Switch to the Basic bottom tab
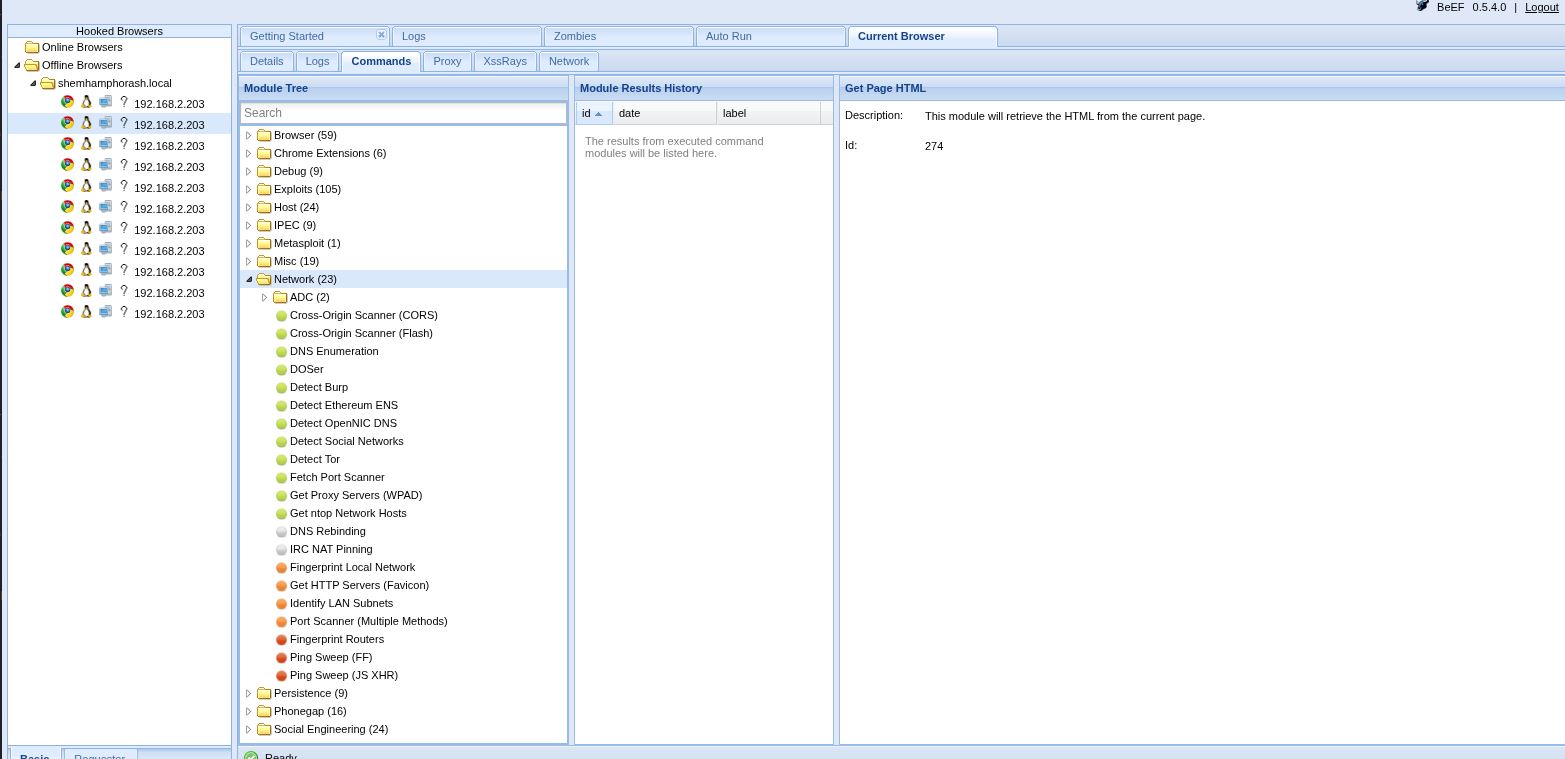Viewport: 1565px width, 759px height. pos(35,755)
